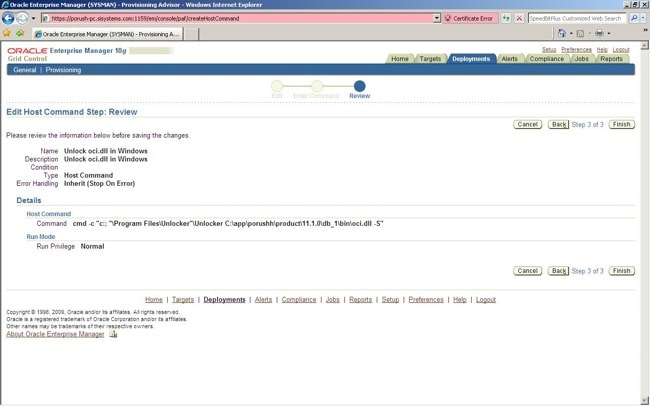Open the Help link at top
This screenshot has width=650, height=406.
click(x=602, y=50)
